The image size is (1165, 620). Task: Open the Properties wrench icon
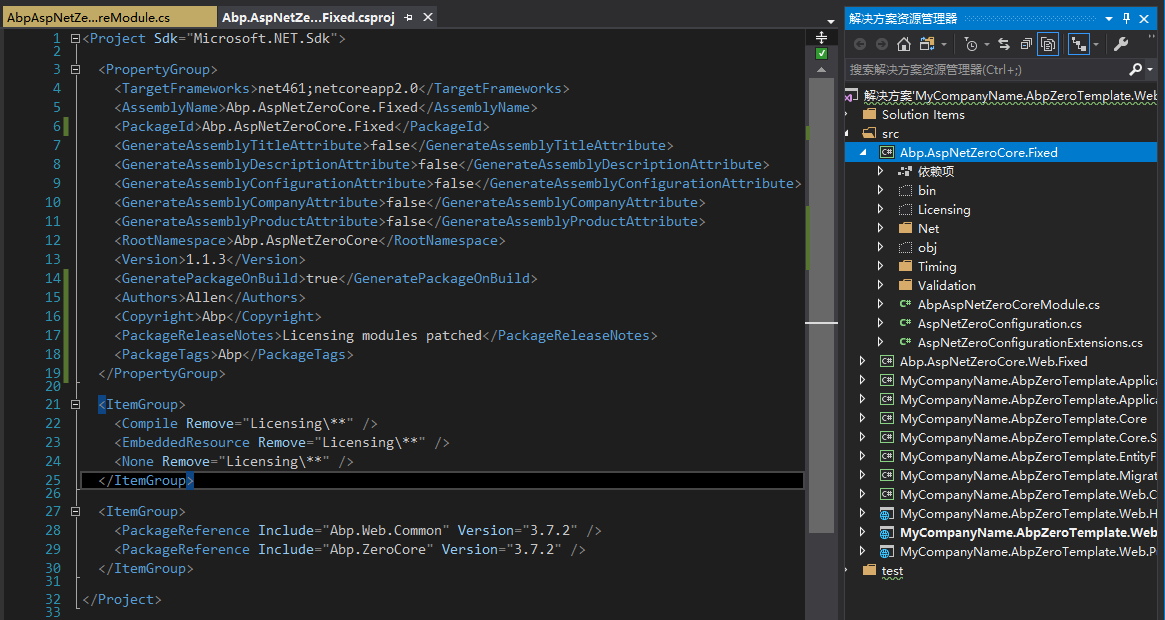[x=1121, y=45]
